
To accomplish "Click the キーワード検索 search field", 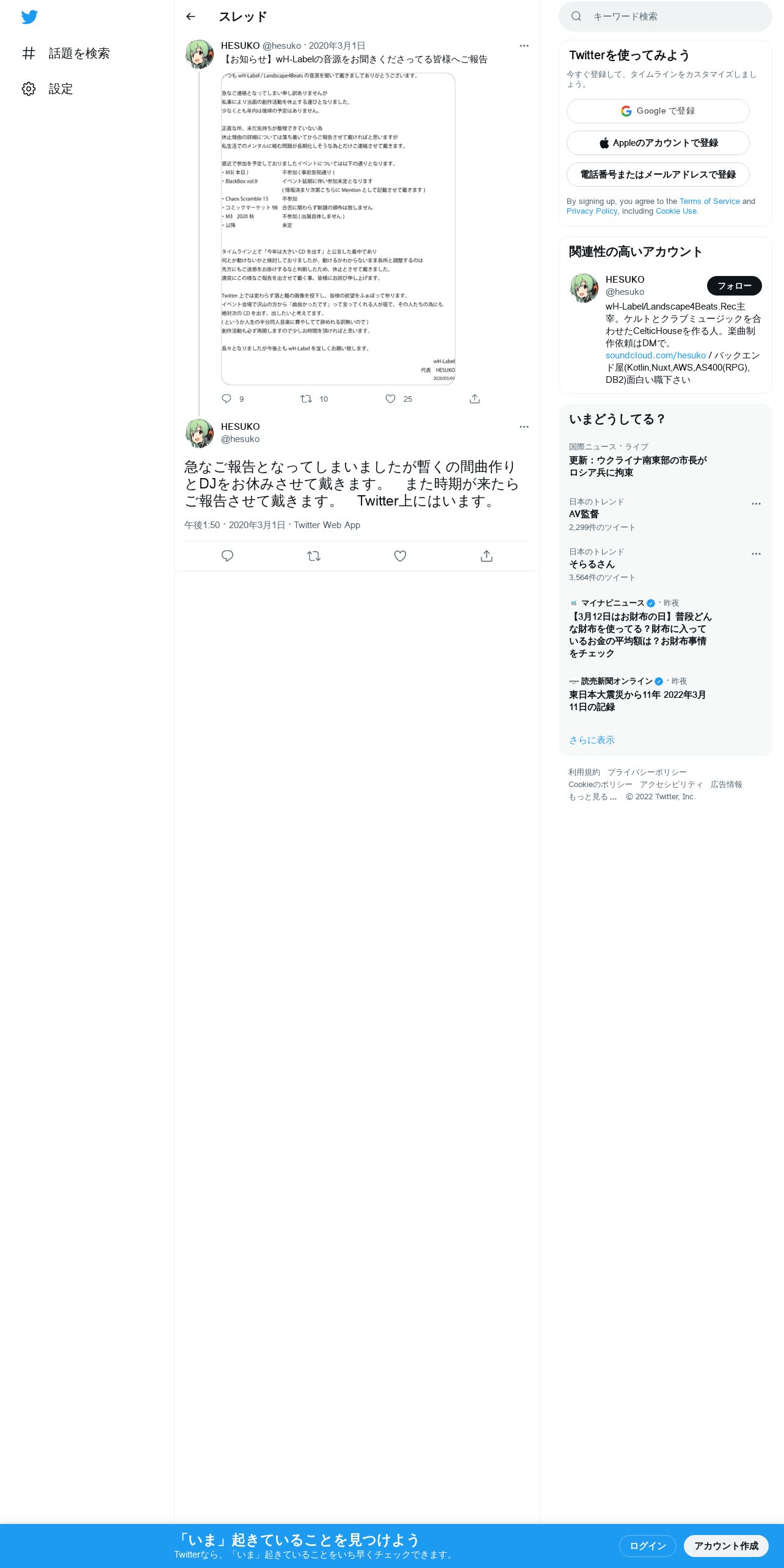I will click(x=666, y=16).
